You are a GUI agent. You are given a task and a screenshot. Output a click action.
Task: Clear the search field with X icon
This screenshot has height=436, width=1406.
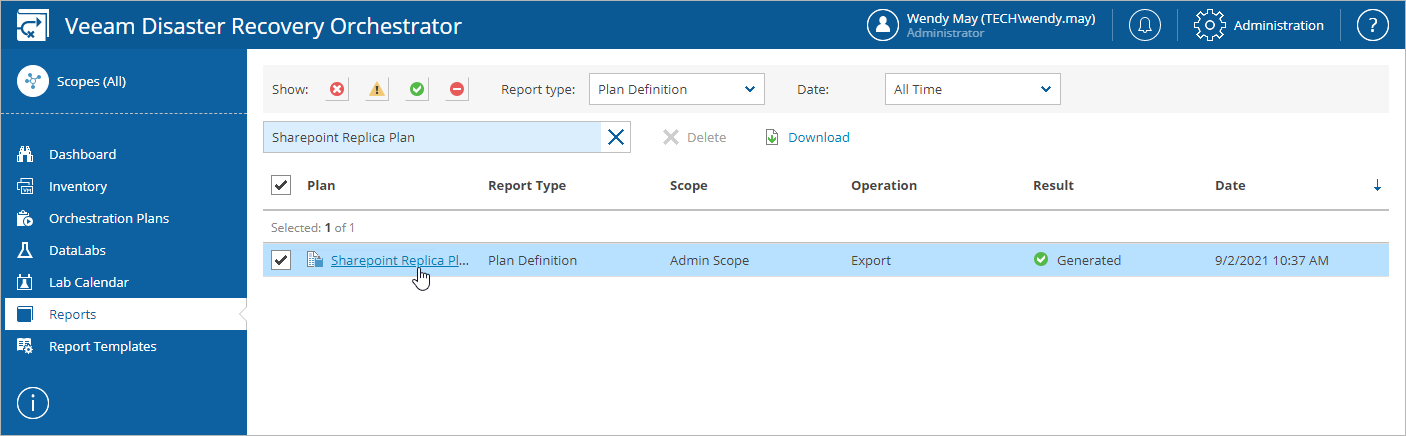point(616,137)
